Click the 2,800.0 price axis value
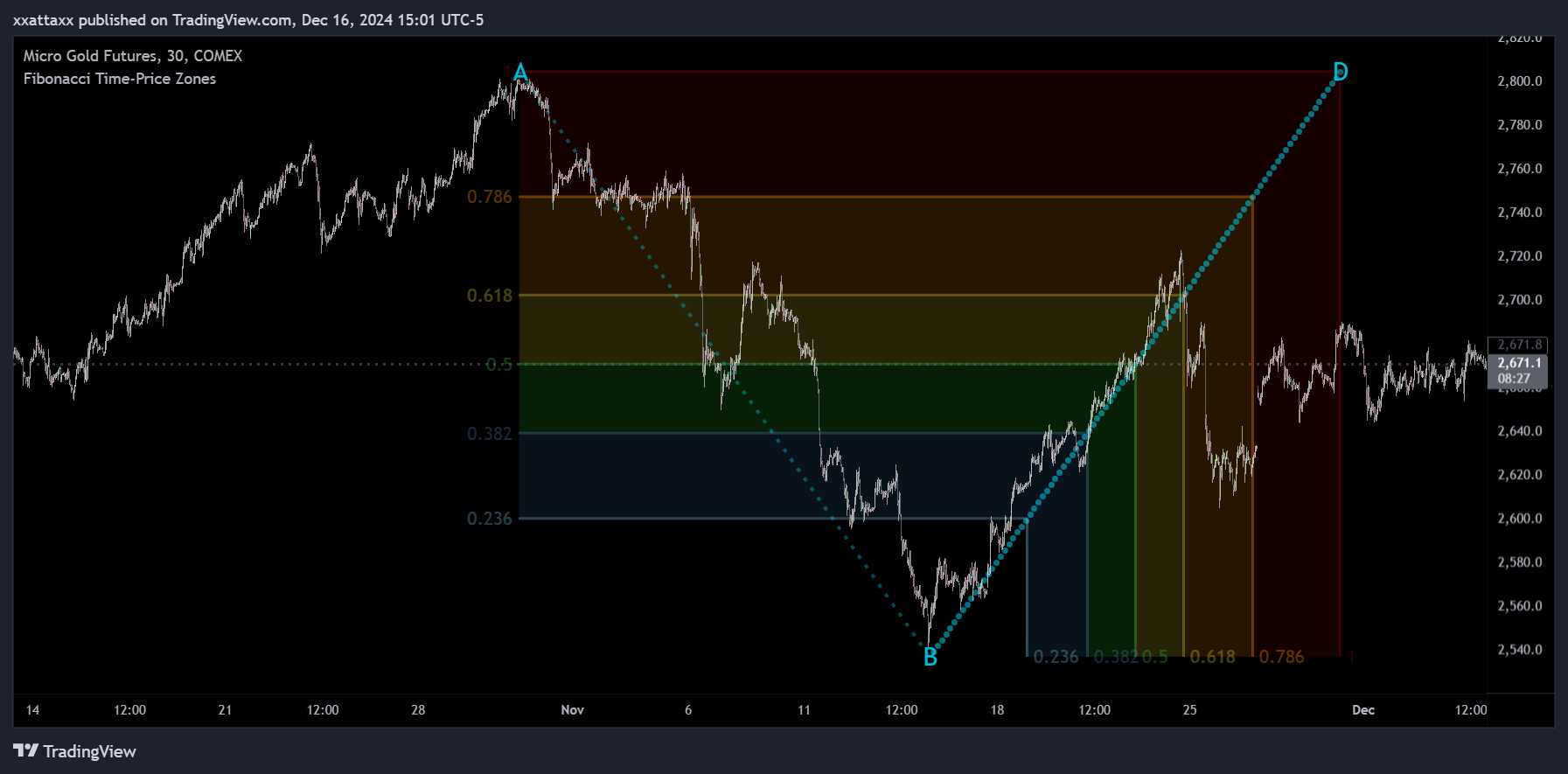Viewport: 1568px width, 774px height. point(1520,81)
